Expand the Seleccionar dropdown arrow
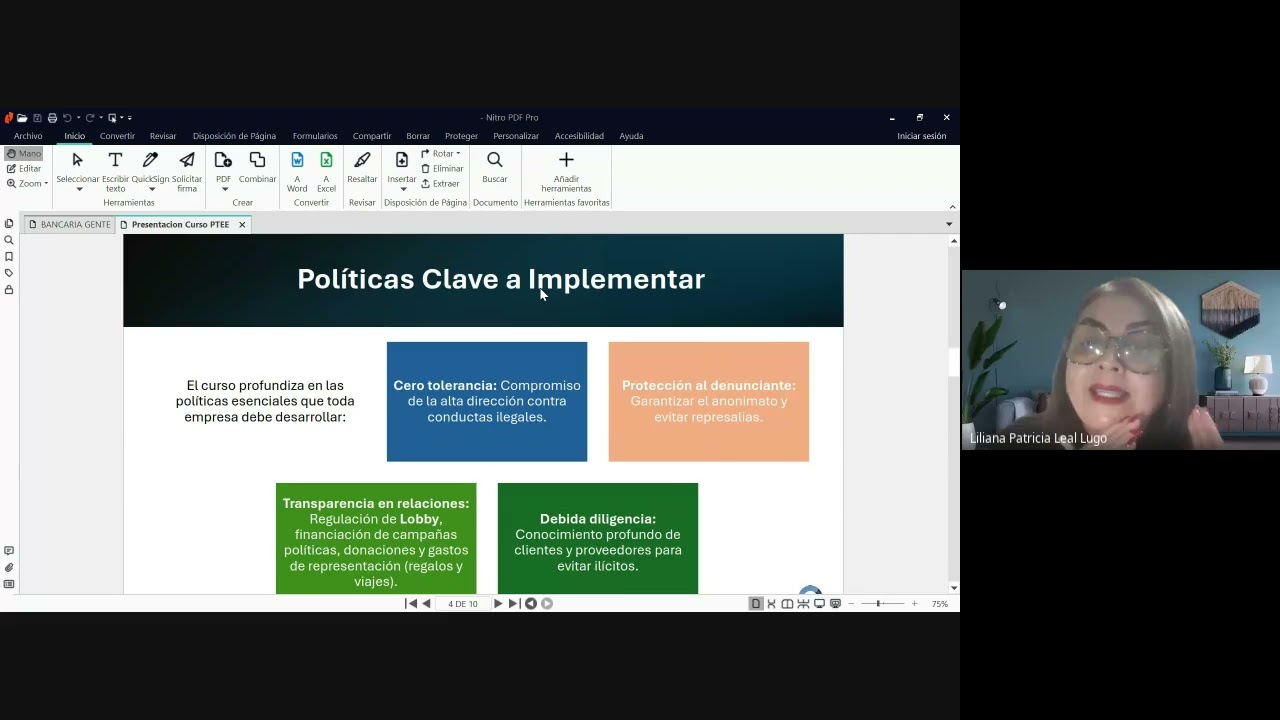 point(79,189)
